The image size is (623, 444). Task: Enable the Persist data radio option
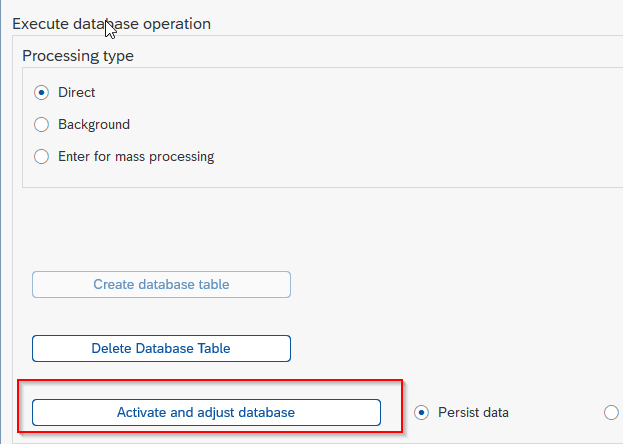point(421,413)
